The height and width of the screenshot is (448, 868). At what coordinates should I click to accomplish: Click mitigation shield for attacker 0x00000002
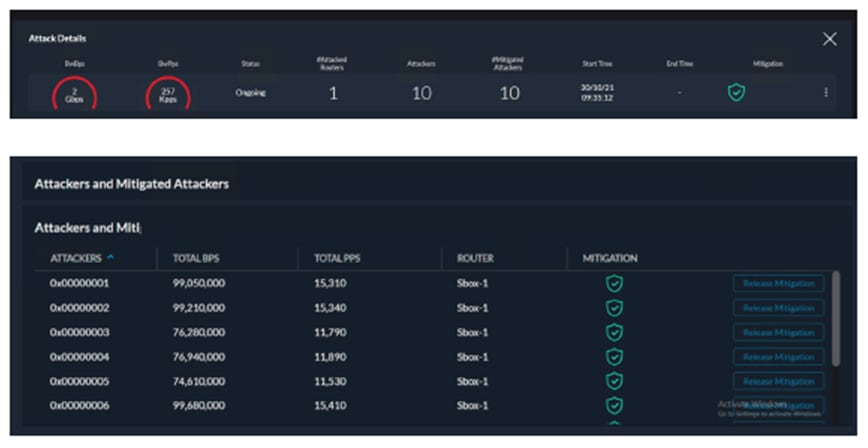coord(614,308)
